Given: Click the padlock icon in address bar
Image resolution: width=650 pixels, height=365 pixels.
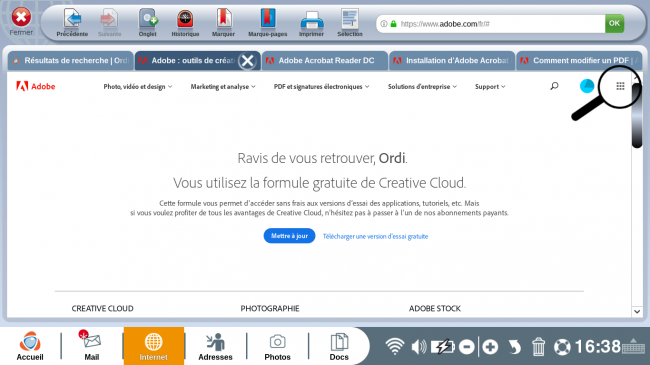Looking at the screenshot, I should click(x=393, y=24).
